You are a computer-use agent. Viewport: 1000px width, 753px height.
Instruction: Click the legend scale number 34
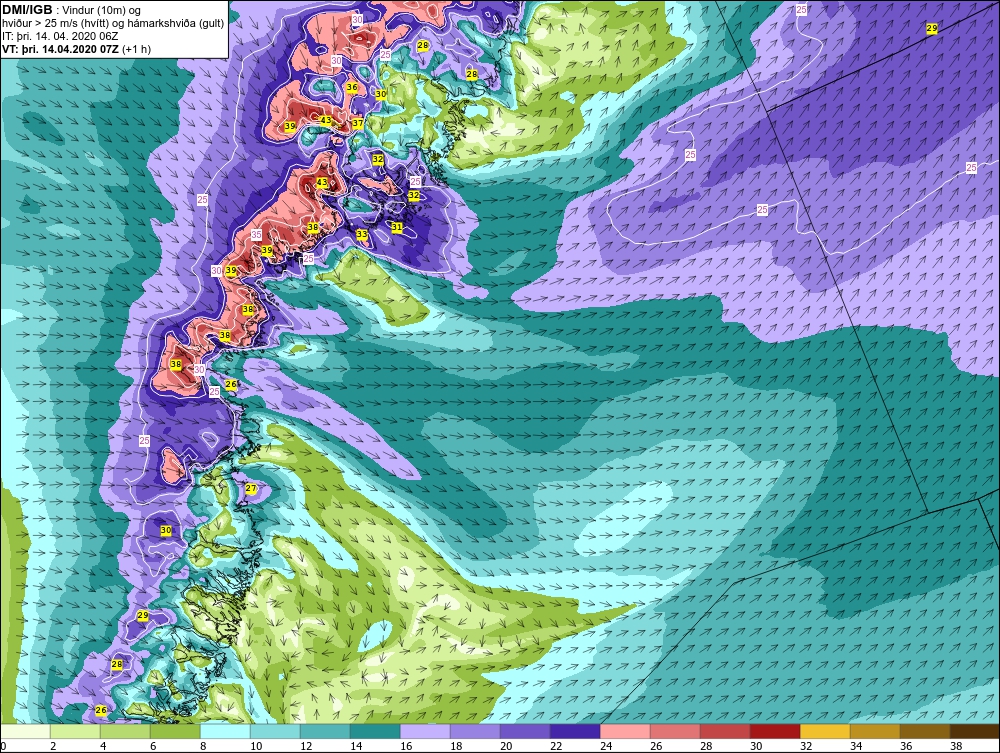[x=857, y=746]
